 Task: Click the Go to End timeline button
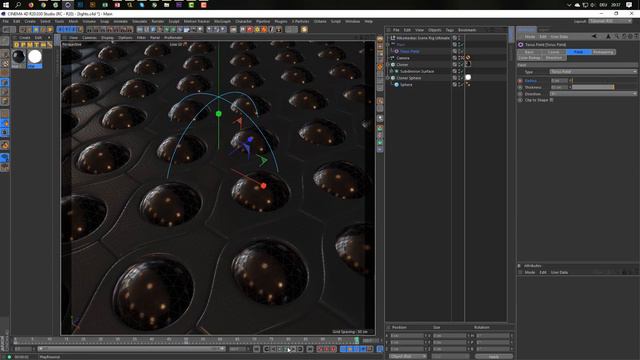[310, 349]
